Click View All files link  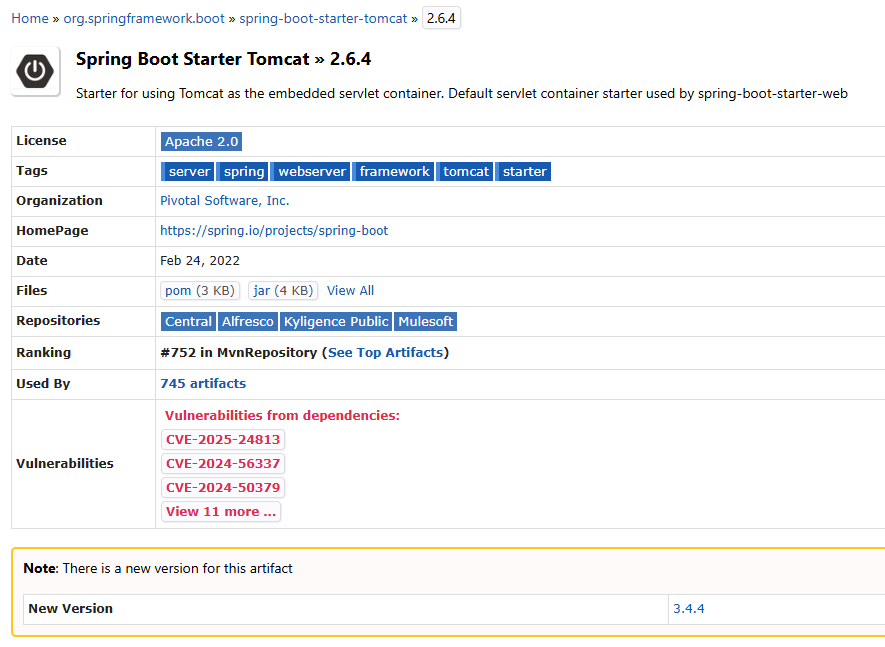[x=351, y=291]
